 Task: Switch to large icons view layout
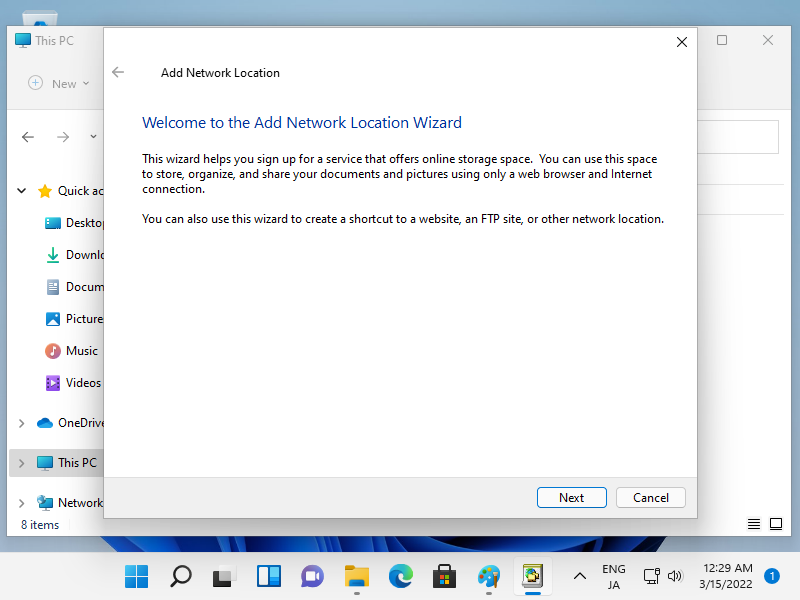coord(776,524)
